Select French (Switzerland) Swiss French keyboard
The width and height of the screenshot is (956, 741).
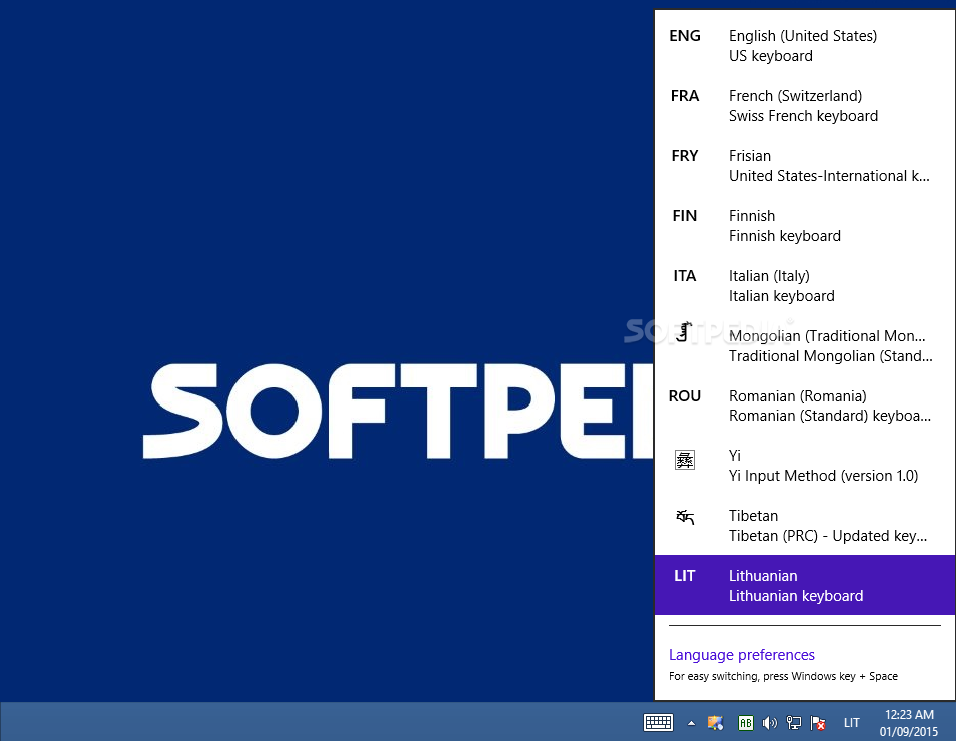coord(805,106)
